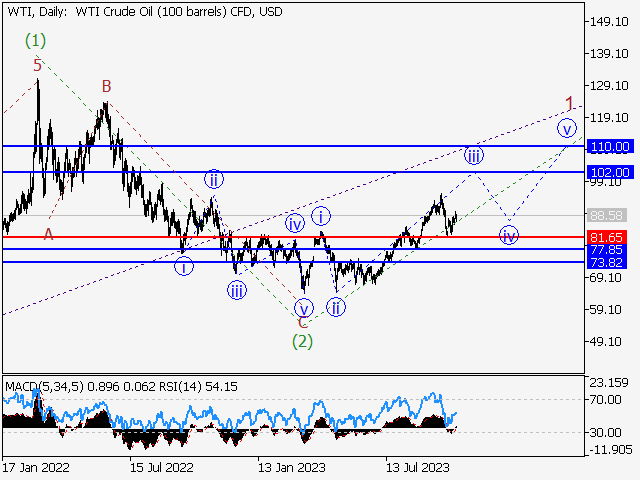Select circled ii label right of circled v
This screenshot has width=640, height=480.
pos(336,307)
